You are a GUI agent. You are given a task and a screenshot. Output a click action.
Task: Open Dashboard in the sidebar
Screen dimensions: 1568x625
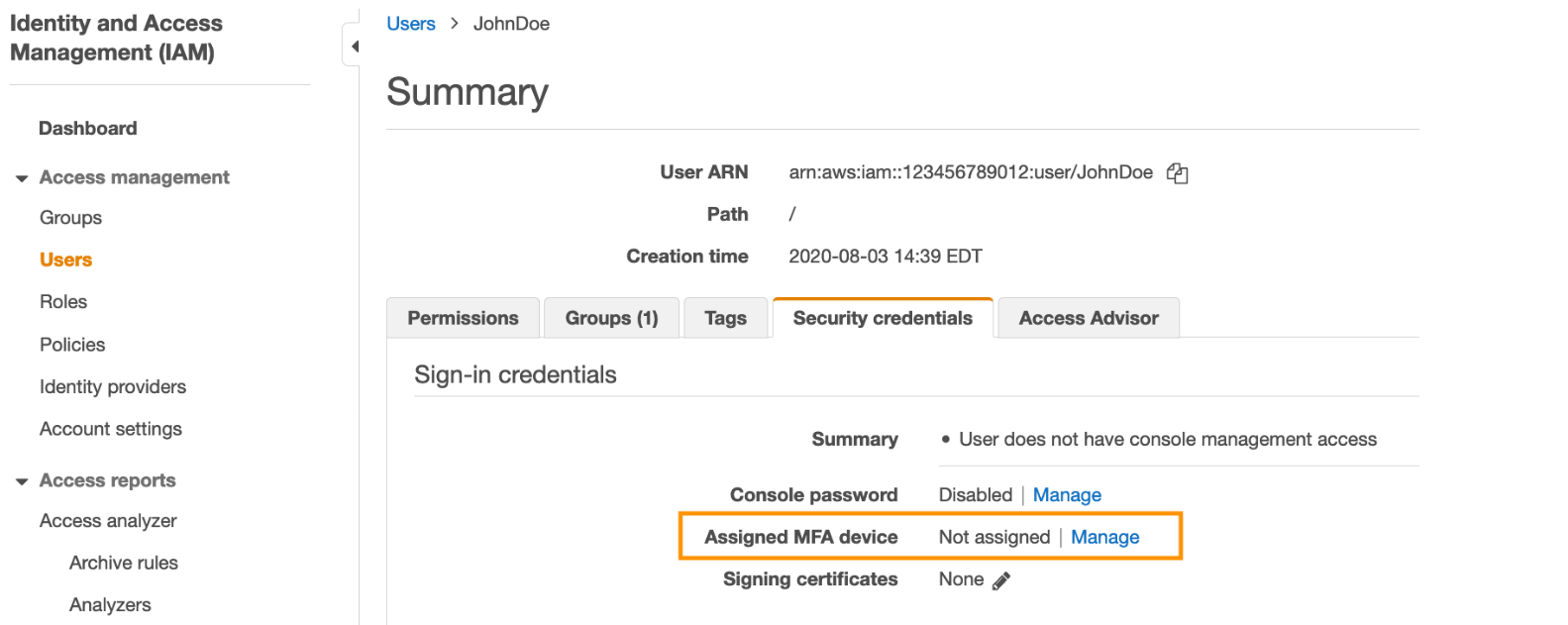tap(88, 128)
